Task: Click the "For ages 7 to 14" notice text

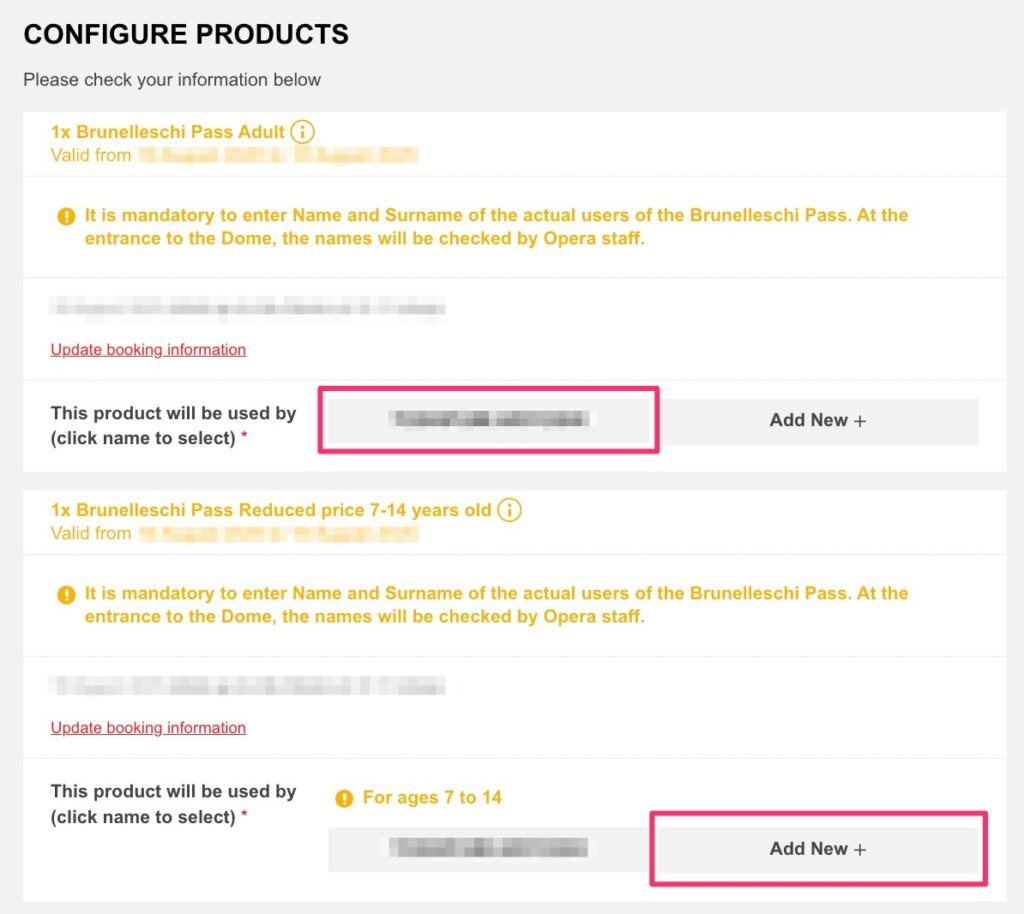Action: pos(432,798)
